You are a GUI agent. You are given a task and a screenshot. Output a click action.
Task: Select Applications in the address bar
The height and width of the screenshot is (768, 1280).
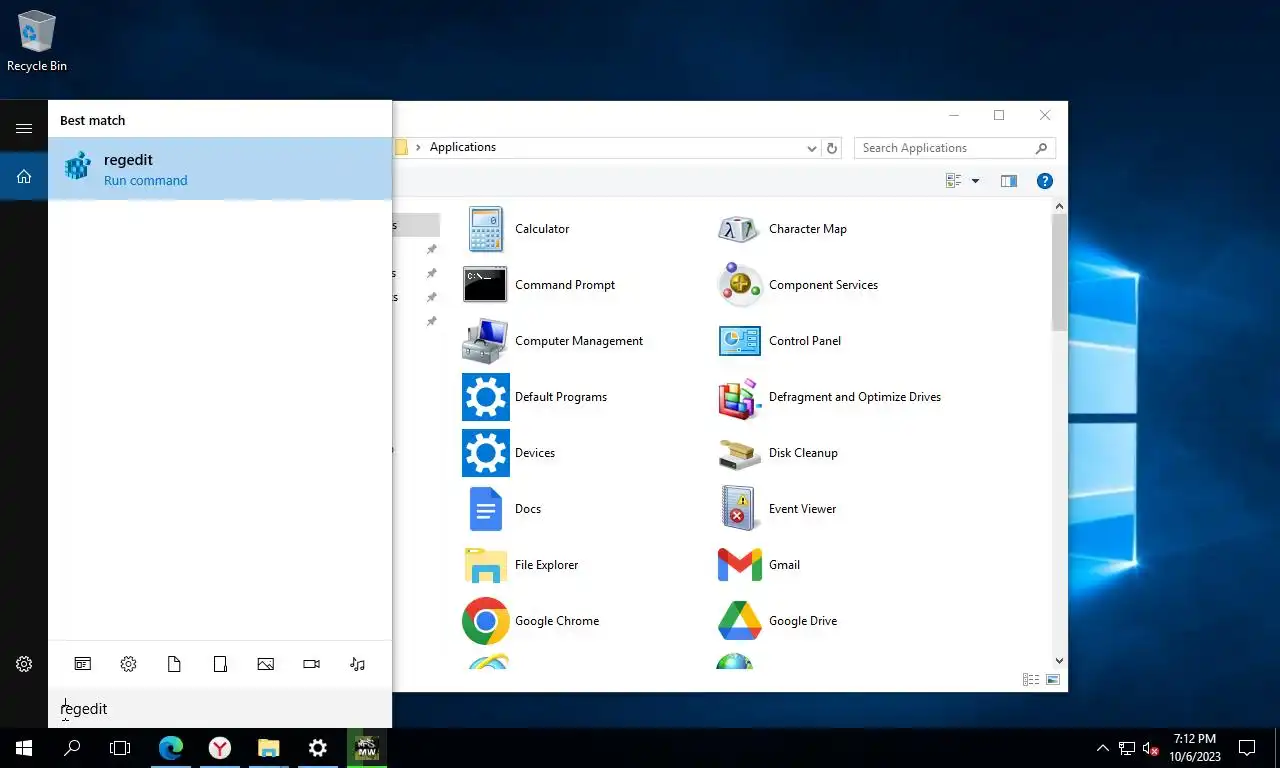[463, 147]
